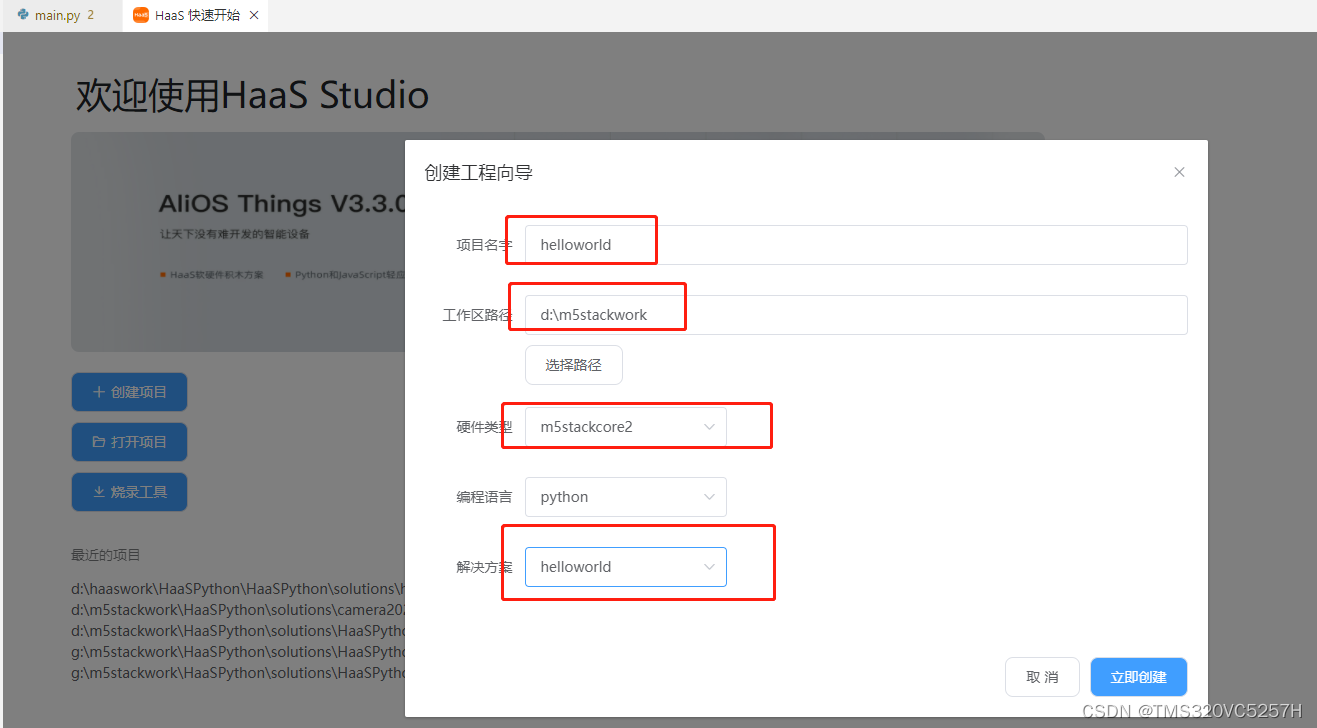The height and width of the screenshot is (728, 1317).
Task: Click the 立即创建 button
Action: (x=1139, y=677)
